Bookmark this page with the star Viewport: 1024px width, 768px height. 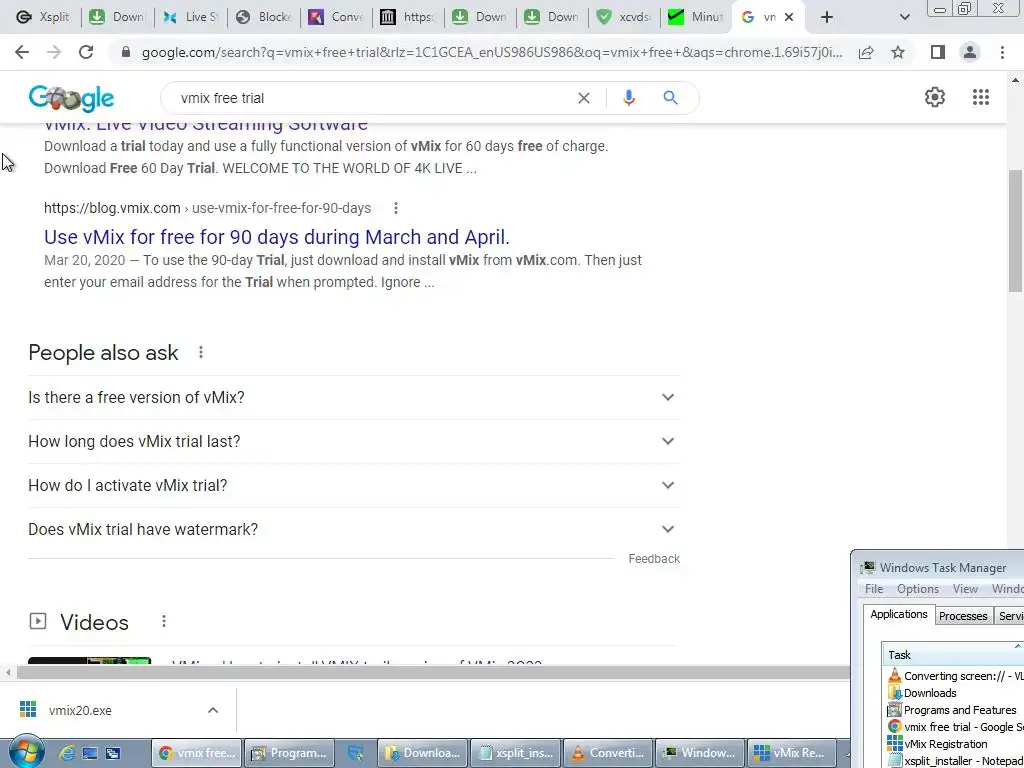pyautogui.click(x=898, y=52)
